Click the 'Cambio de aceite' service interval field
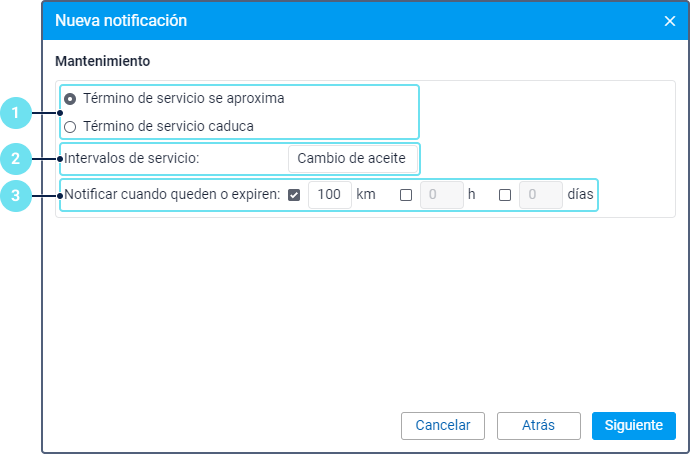 click(352, 159)
